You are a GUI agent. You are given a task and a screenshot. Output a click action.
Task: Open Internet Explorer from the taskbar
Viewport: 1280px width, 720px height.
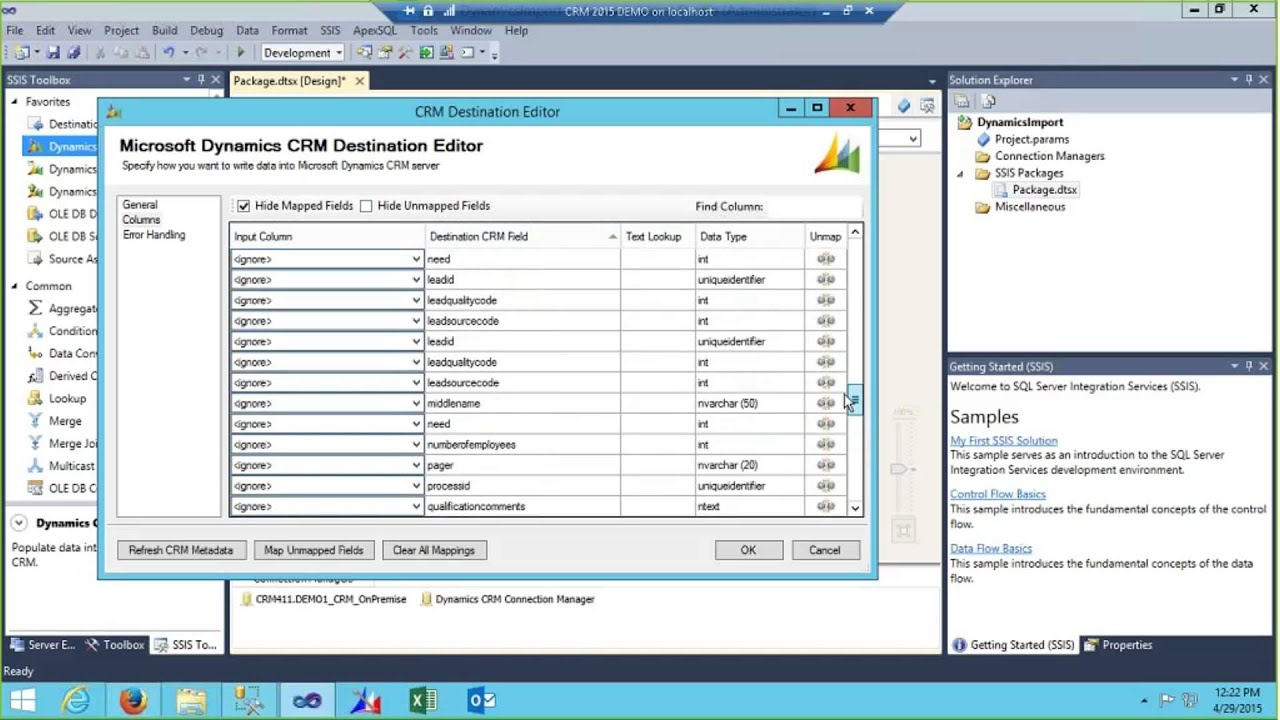[x=76, y=701]
